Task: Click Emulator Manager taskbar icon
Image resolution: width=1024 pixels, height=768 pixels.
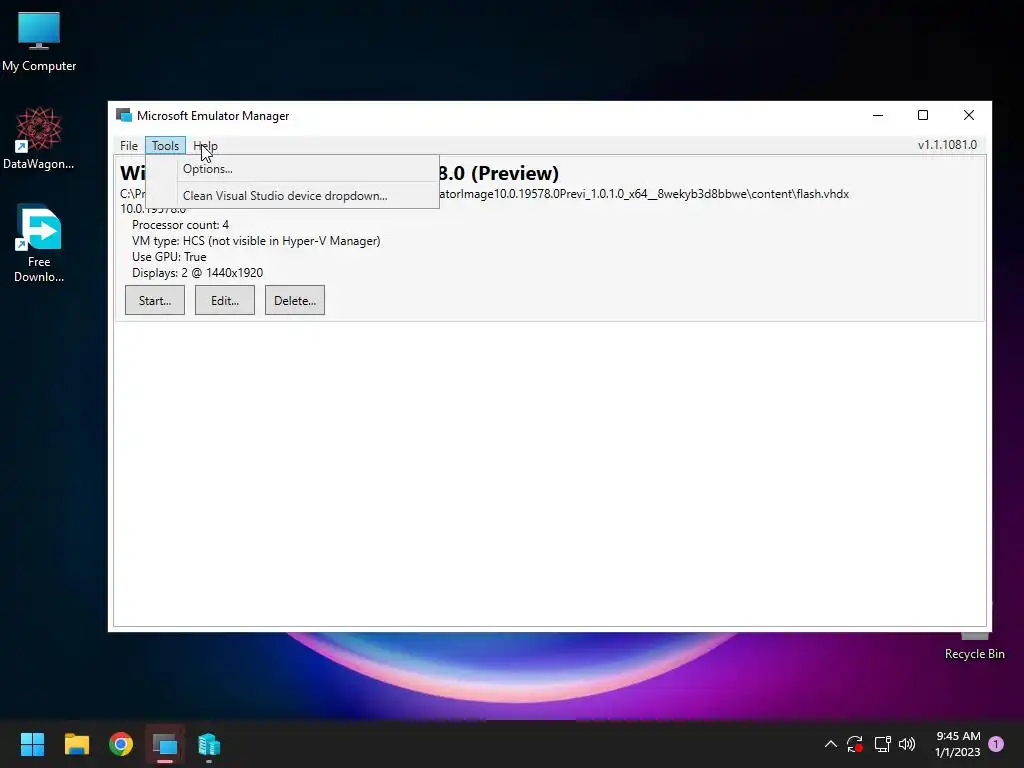Action: tap(165, 744)
